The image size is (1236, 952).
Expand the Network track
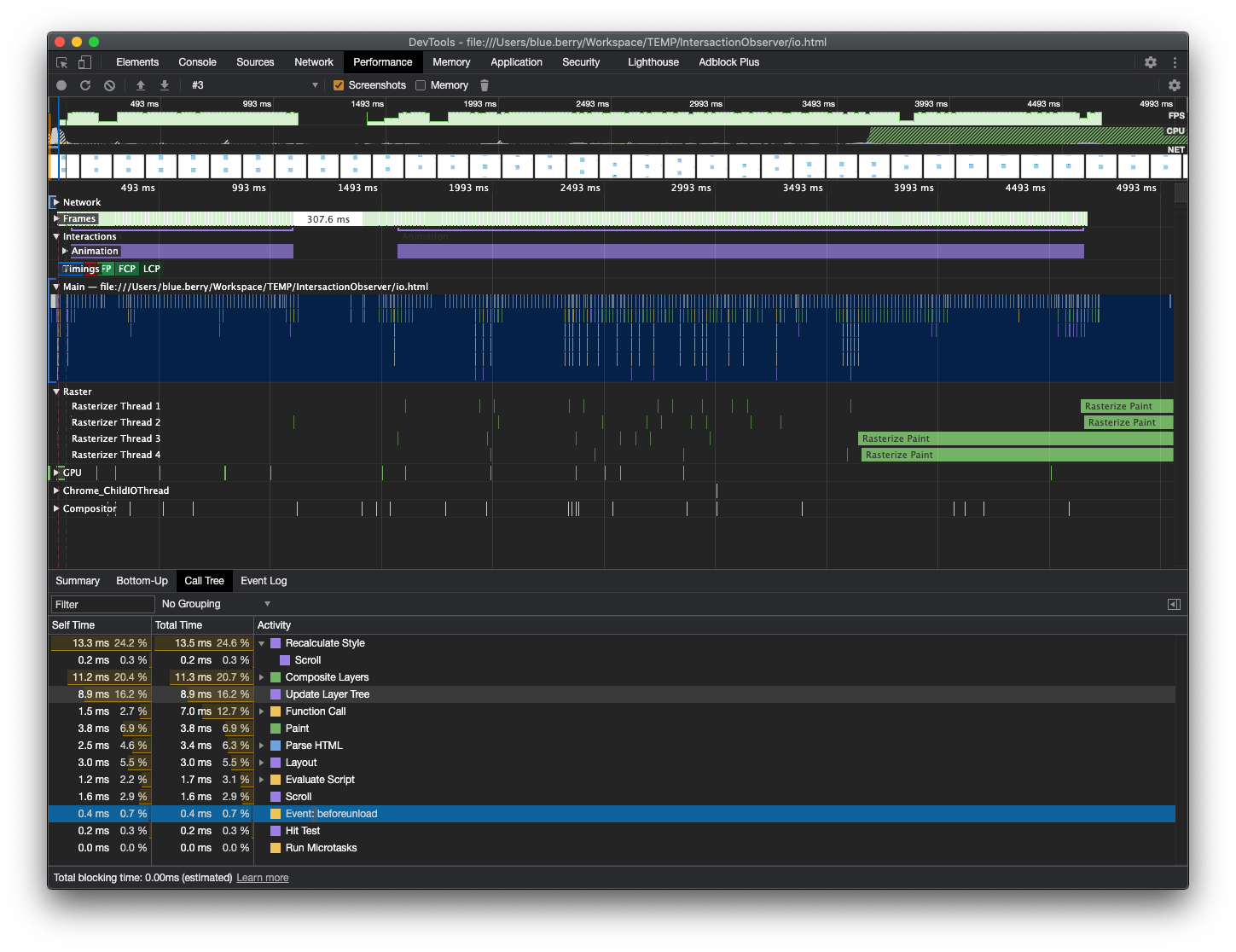(56, 202)
